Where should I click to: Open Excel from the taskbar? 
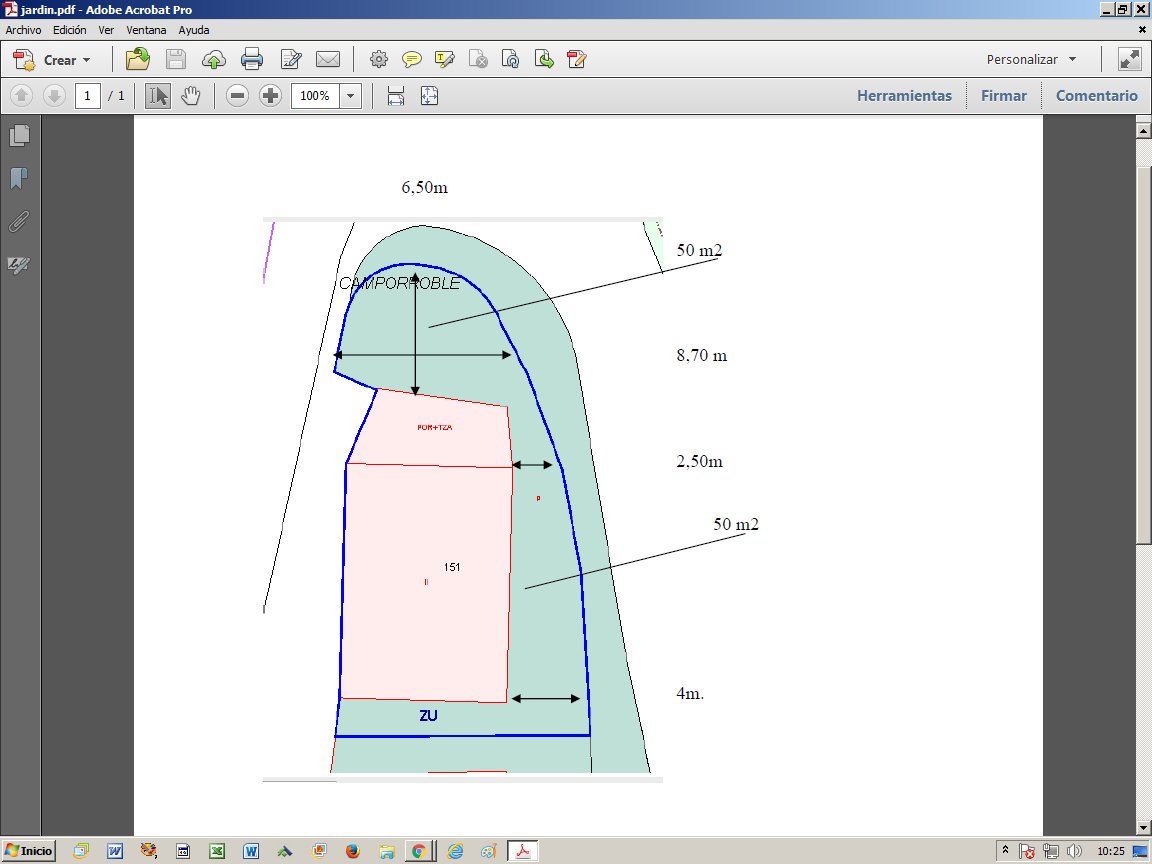[217, 851]
